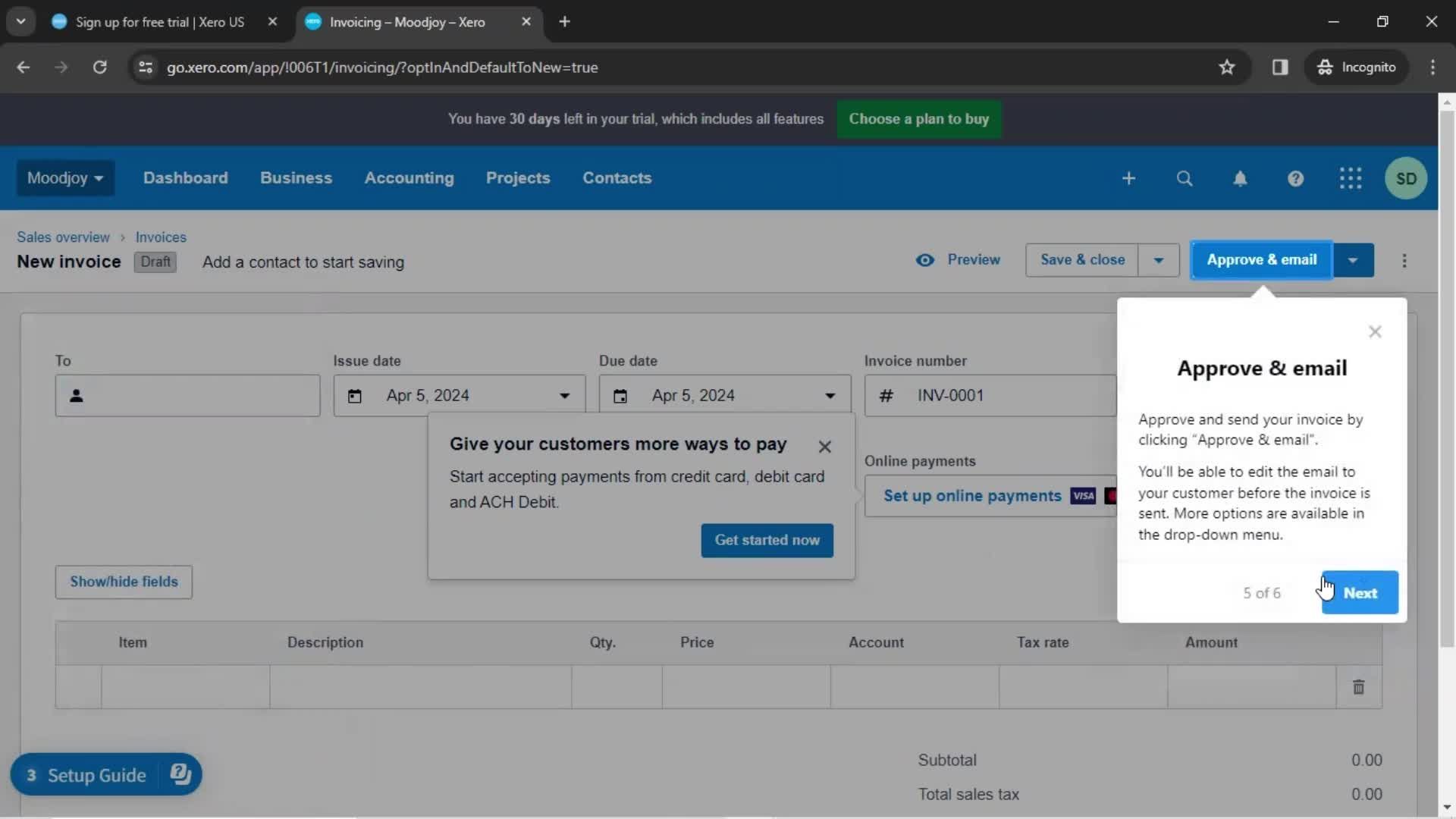Viewport: 1456px width, 819px height.
Task: Go to Sales overview breadcrumb
Action: [63, 237]
